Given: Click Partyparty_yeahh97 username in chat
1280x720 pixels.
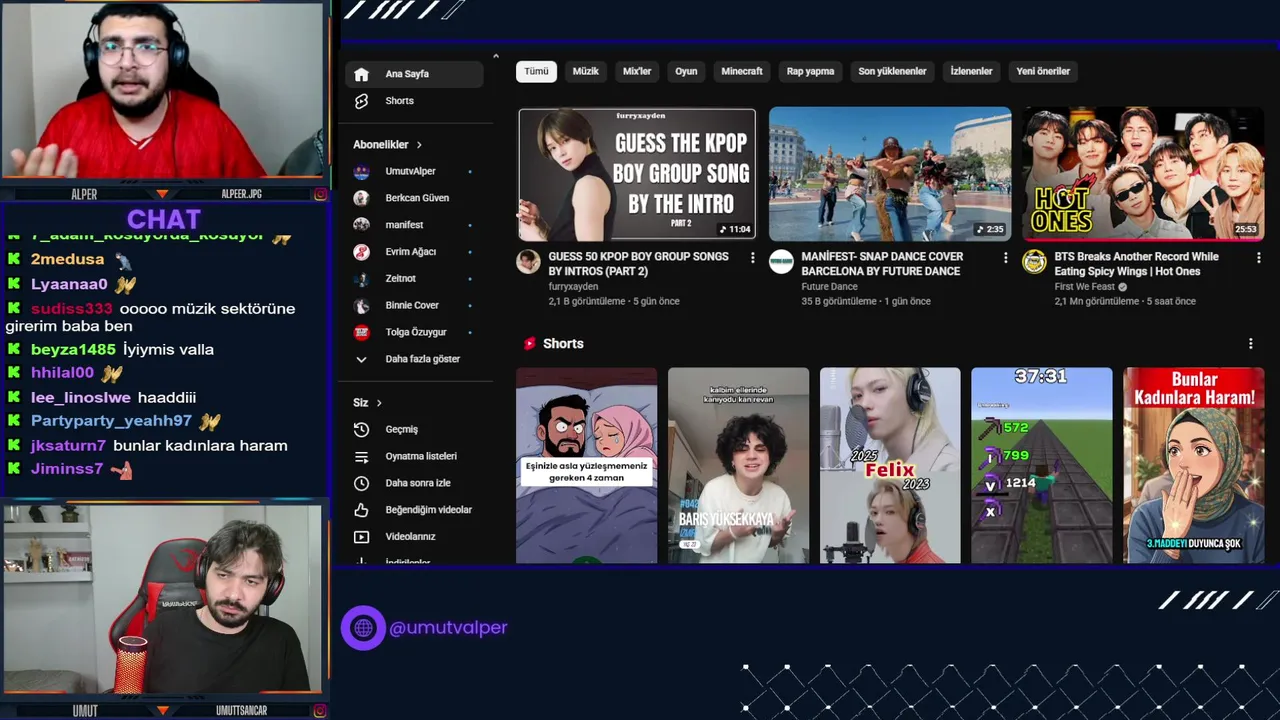Looking at the screenshot, I should (111, 422).
